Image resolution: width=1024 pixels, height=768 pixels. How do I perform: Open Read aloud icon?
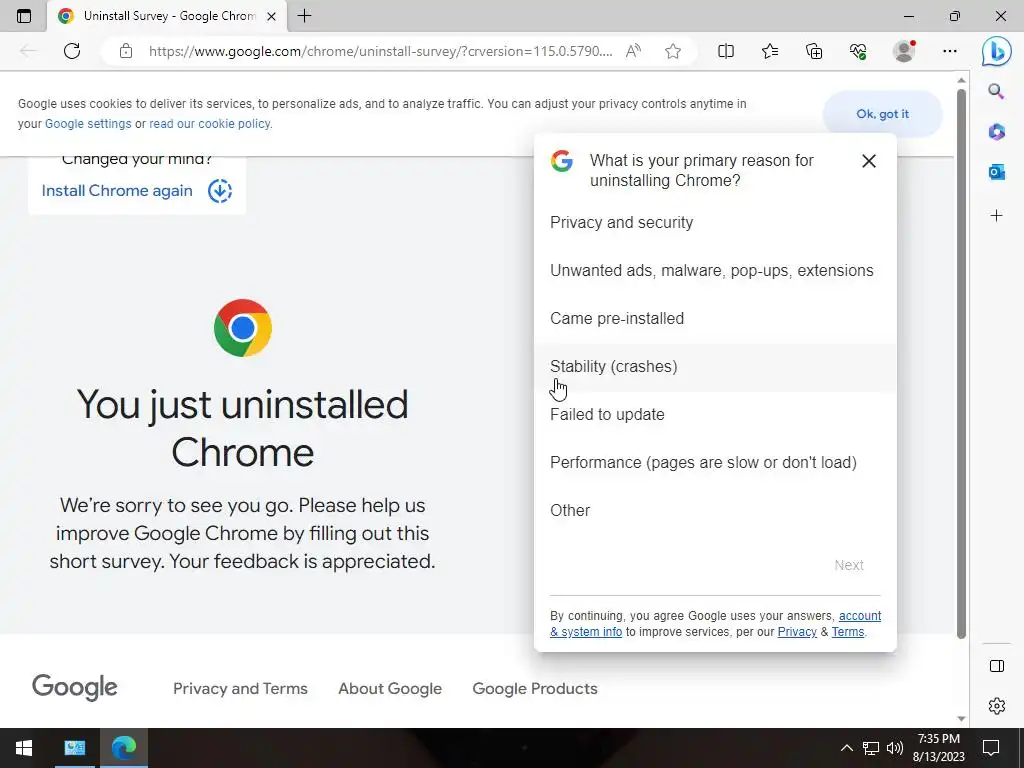633,51
